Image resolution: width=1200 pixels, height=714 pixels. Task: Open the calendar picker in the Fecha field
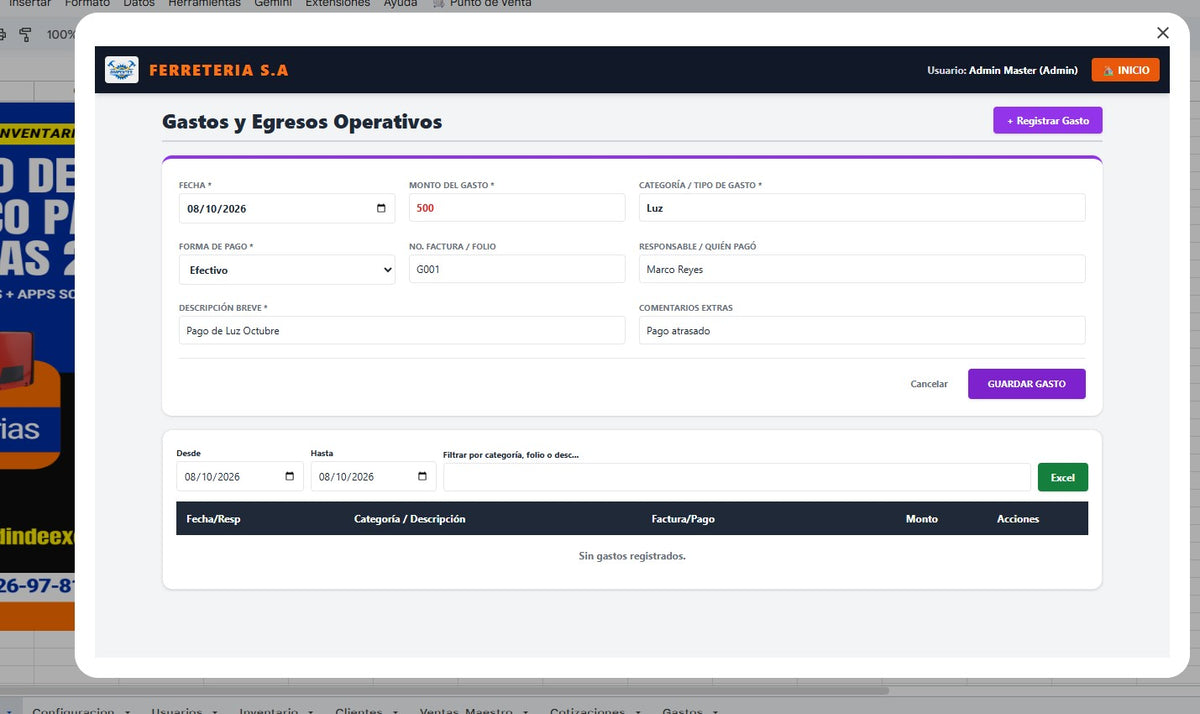[381, 208]
